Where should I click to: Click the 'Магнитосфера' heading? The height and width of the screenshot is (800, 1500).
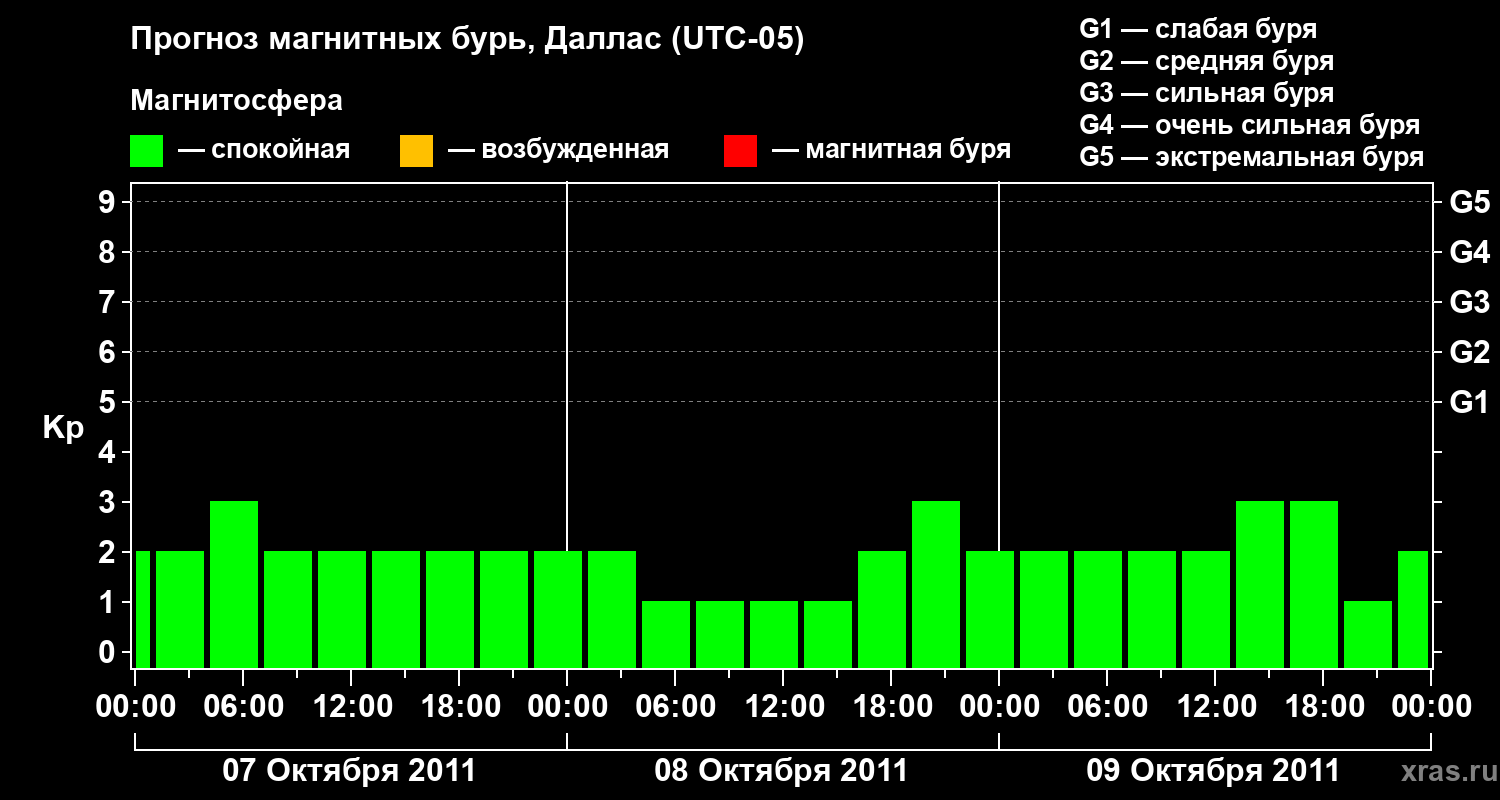pyautogui.click(x=237, y=101)
